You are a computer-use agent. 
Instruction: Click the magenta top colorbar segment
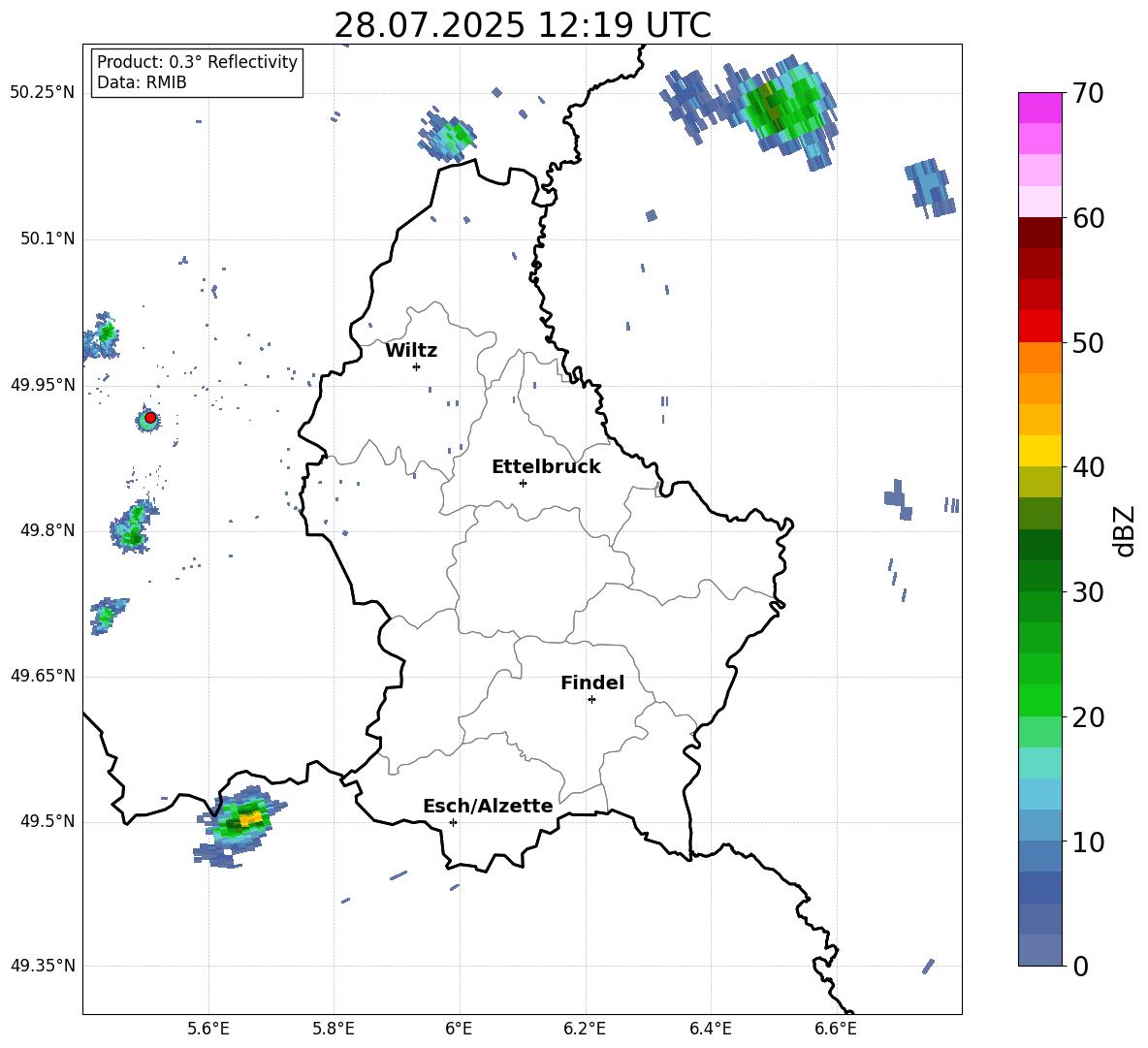1040,108
